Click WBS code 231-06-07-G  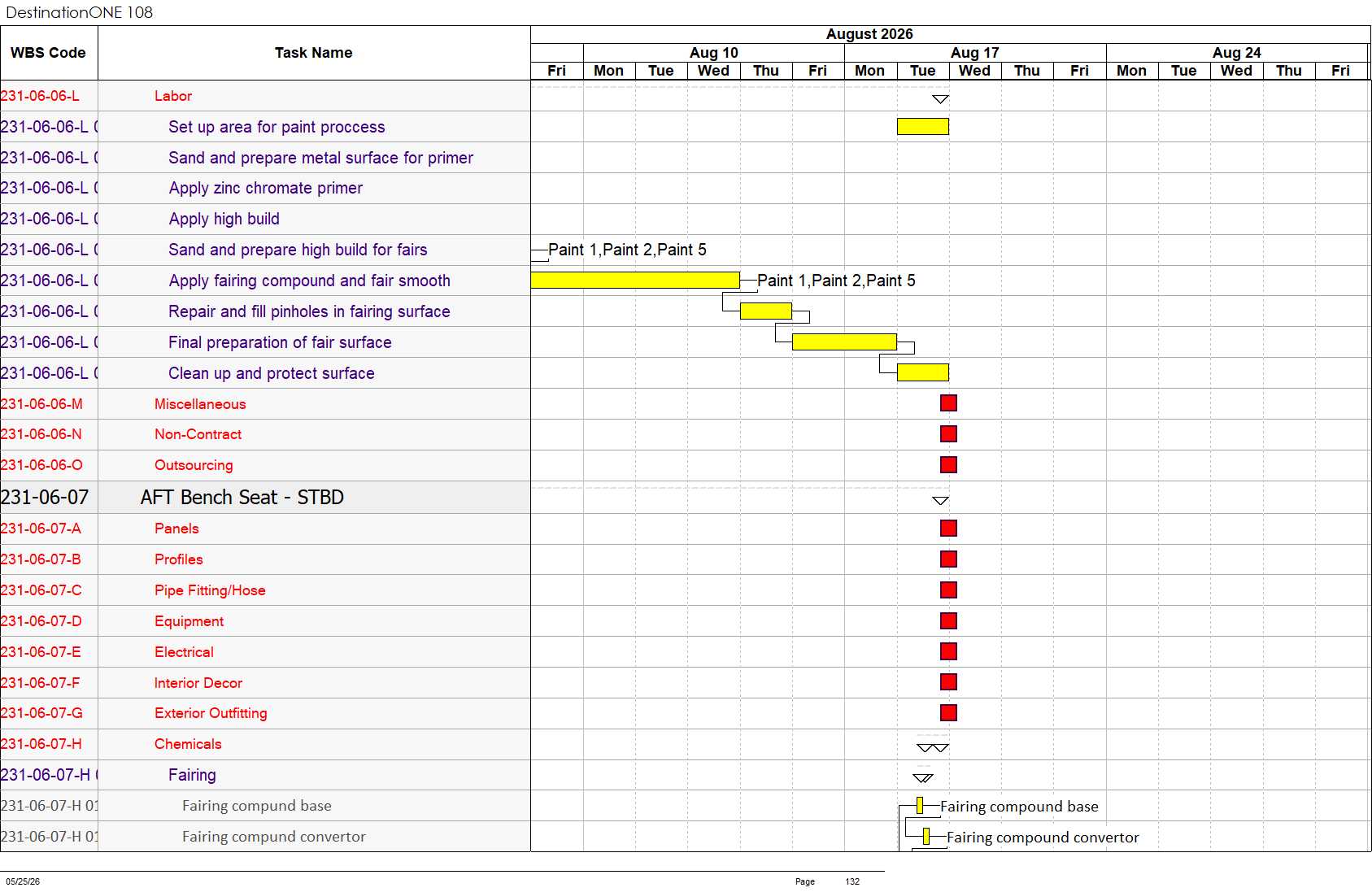click(41, 713)
